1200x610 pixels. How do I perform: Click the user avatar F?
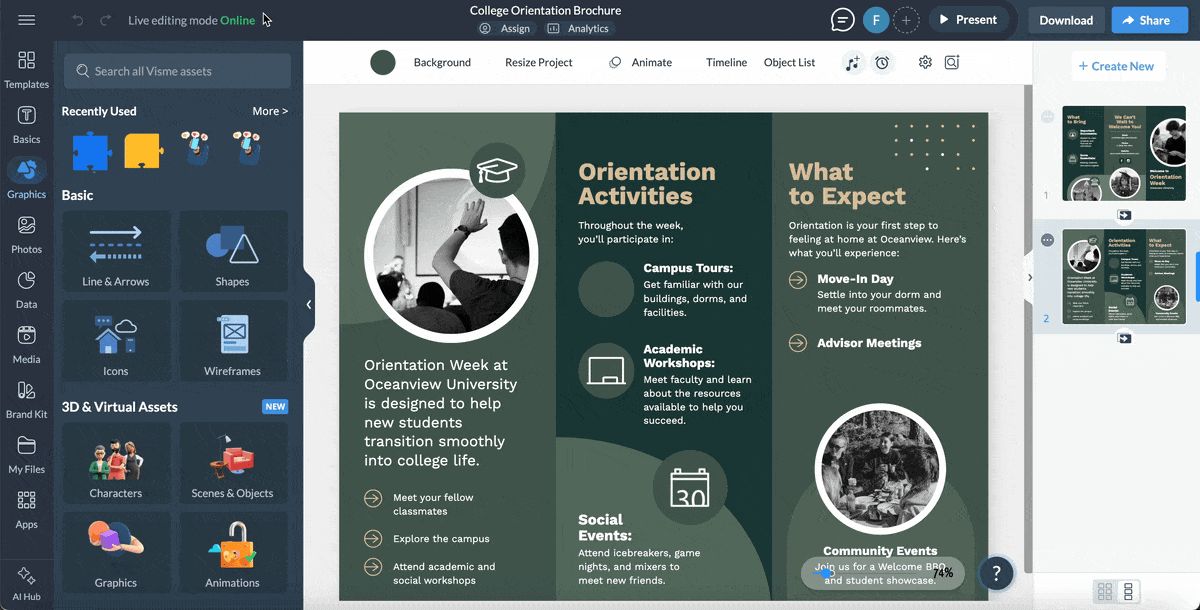pyautogui.click(x=876, y=20)
